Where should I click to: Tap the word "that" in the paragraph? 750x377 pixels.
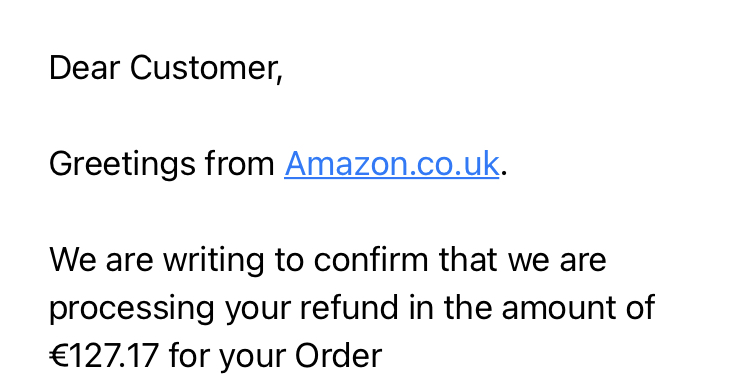click(x=468, y=260)
